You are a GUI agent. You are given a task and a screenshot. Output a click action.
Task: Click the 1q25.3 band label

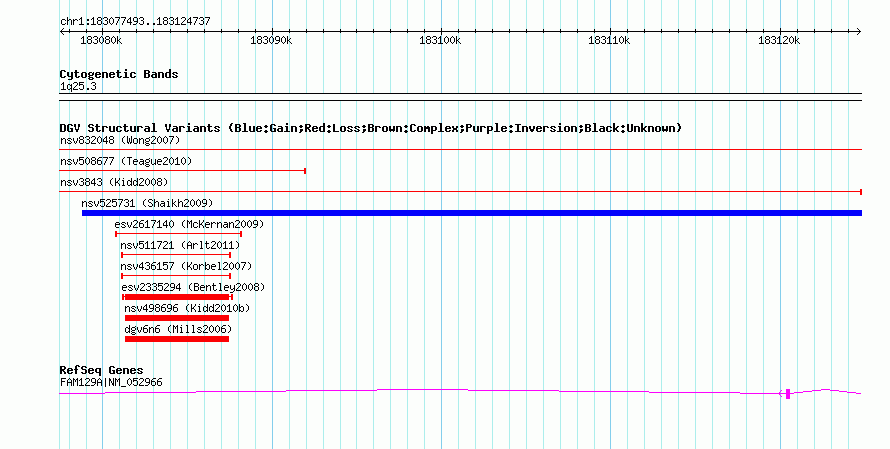pos(78,86)
